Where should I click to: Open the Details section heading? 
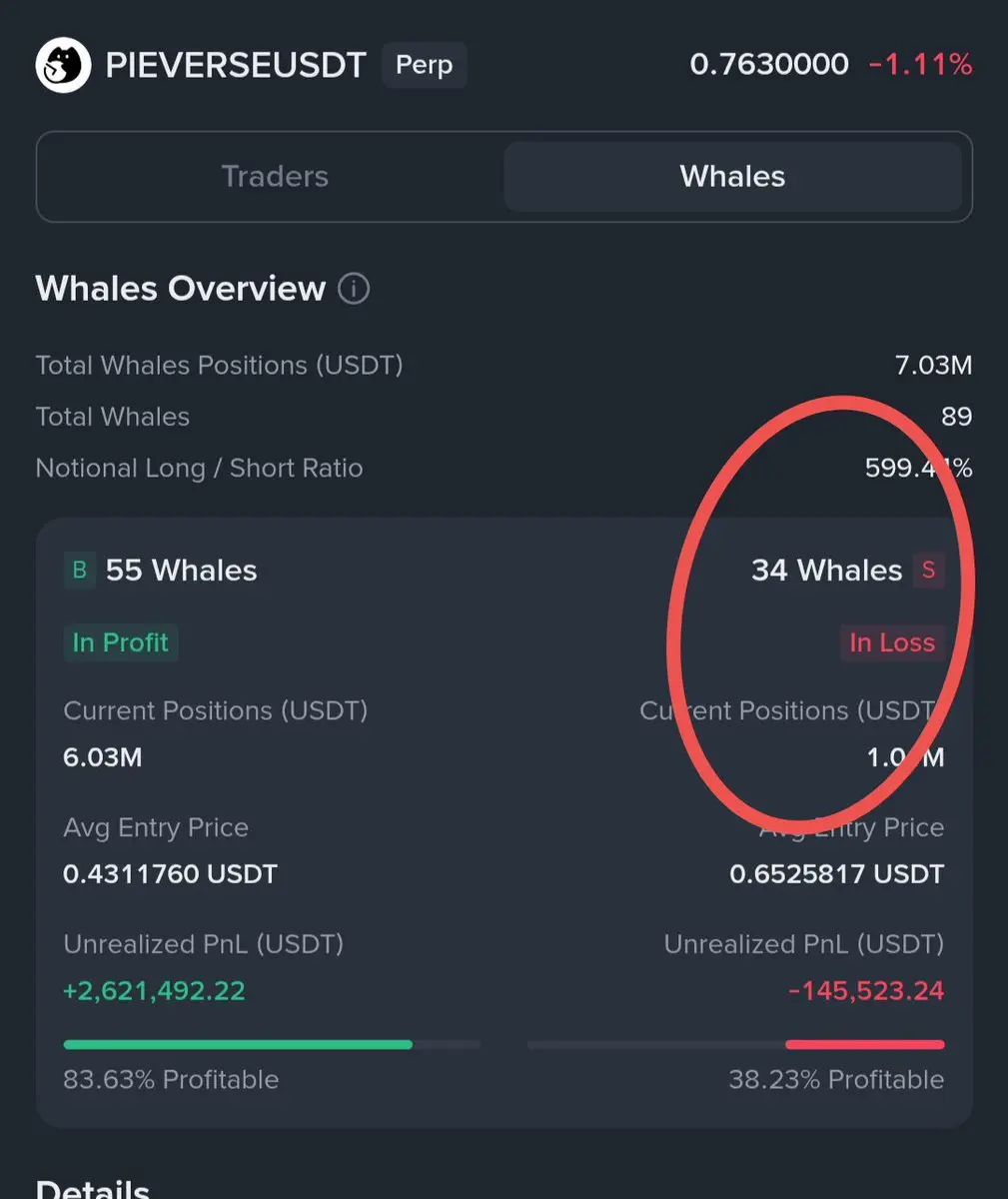click(x=93, y=1189)
